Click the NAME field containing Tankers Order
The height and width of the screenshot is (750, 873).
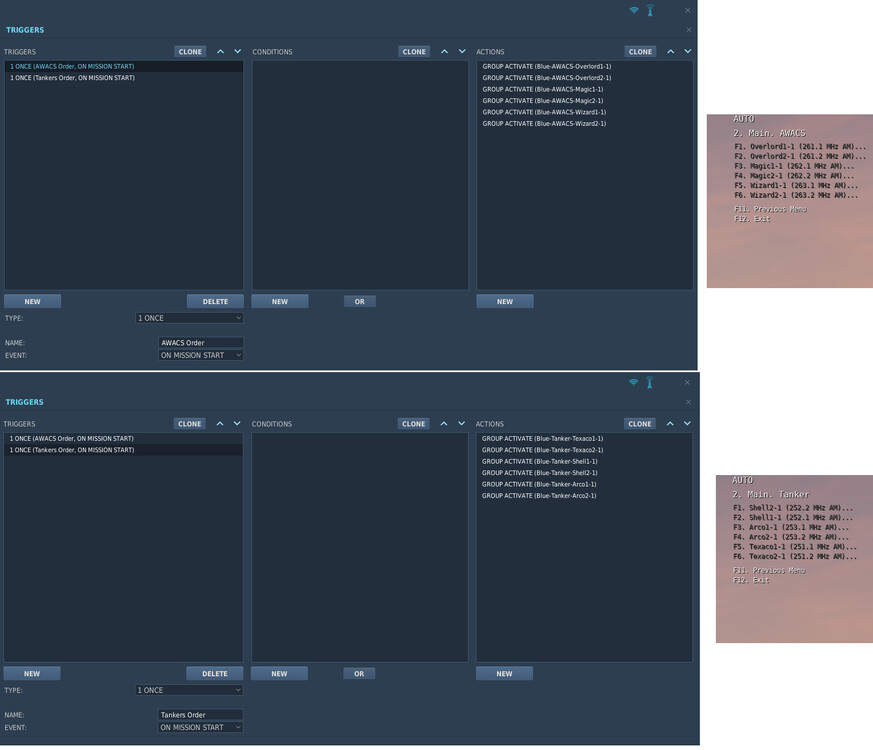(x=199, y=714)
